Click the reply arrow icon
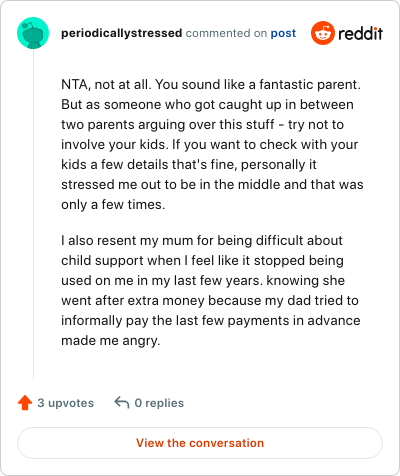Screen dimensions: 400x476 point(122,402)
